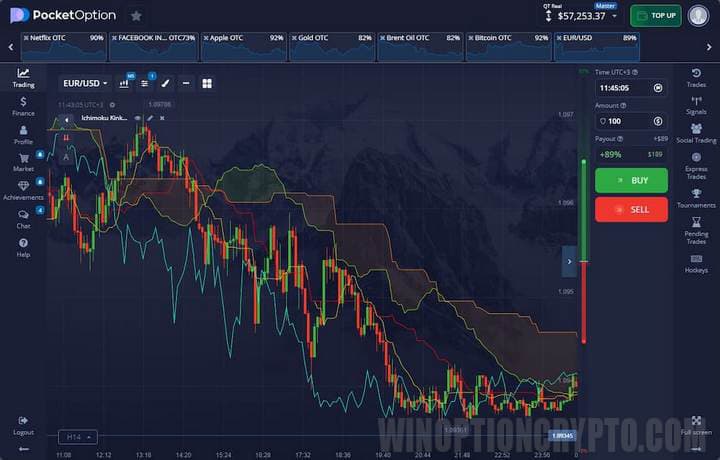Open the Chat panel

click(x=23, y=219)
